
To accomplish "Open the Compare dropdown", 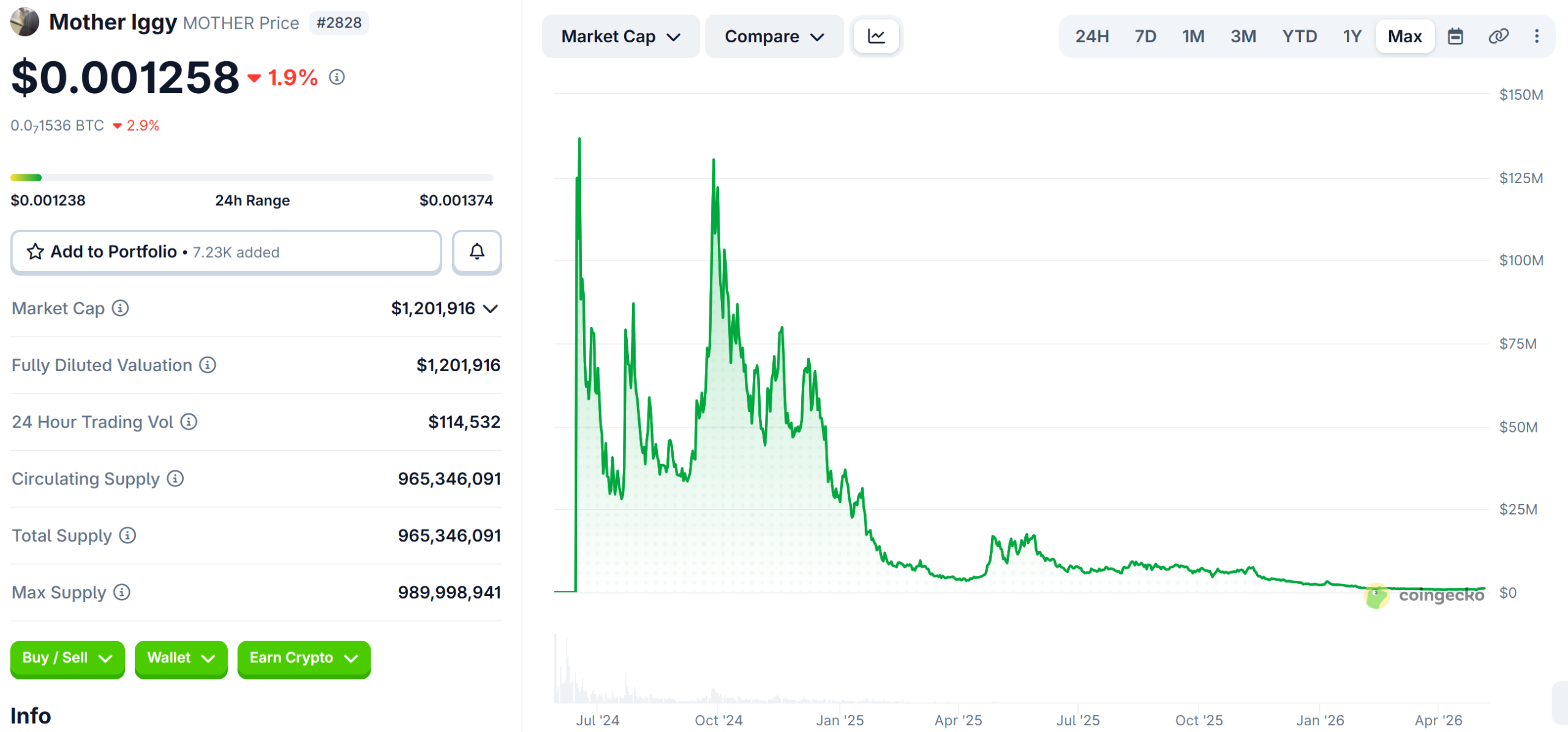I will pyautogui.click(x=774, y=37).
